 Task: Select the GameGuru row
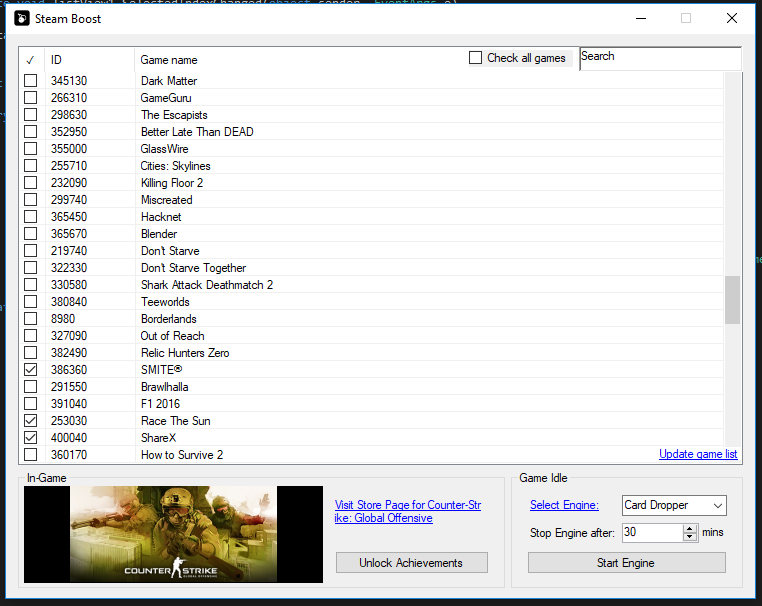click(x=373, y=97)
